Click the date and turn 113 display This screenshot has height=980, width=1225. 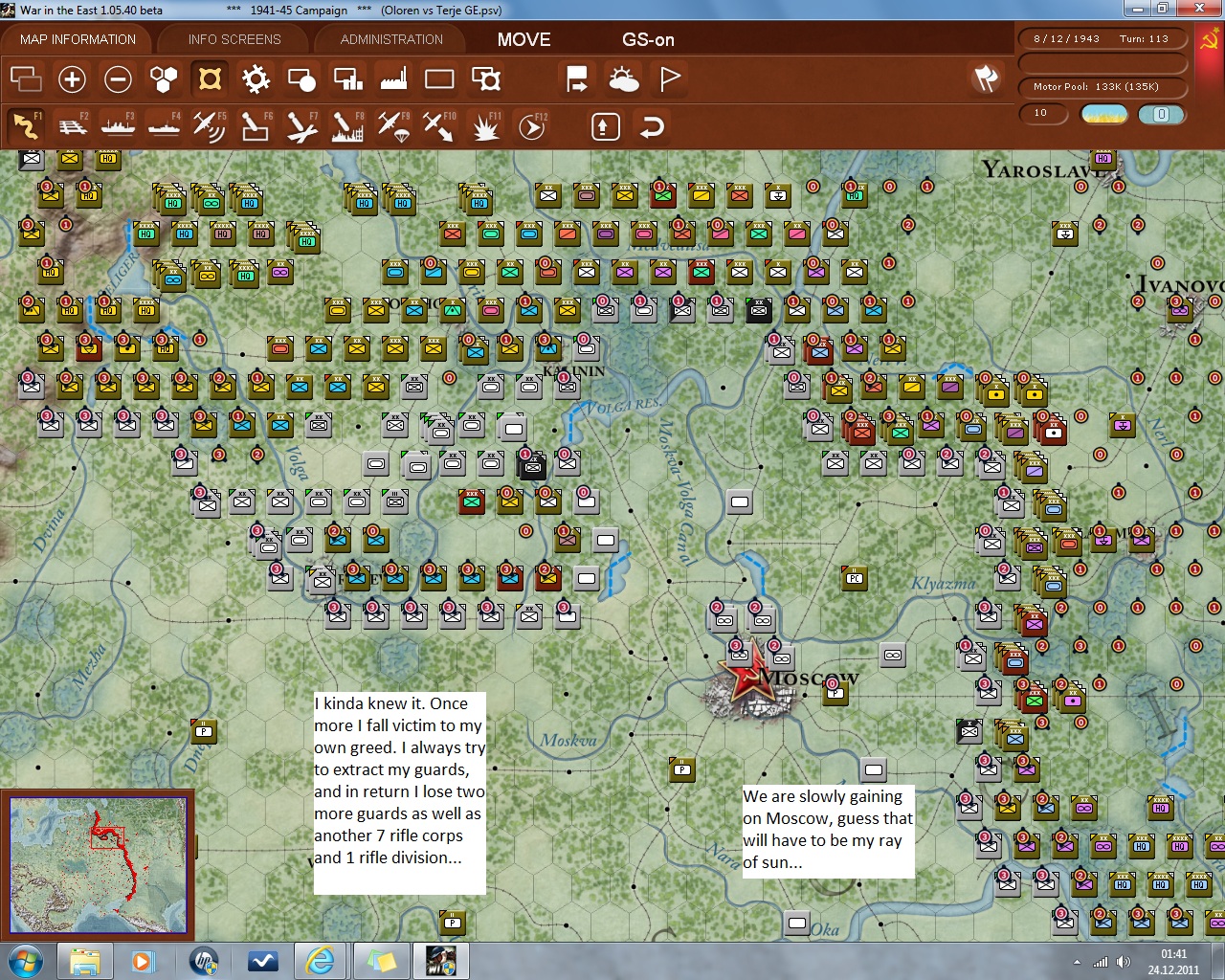click(x=1102, y=39)
